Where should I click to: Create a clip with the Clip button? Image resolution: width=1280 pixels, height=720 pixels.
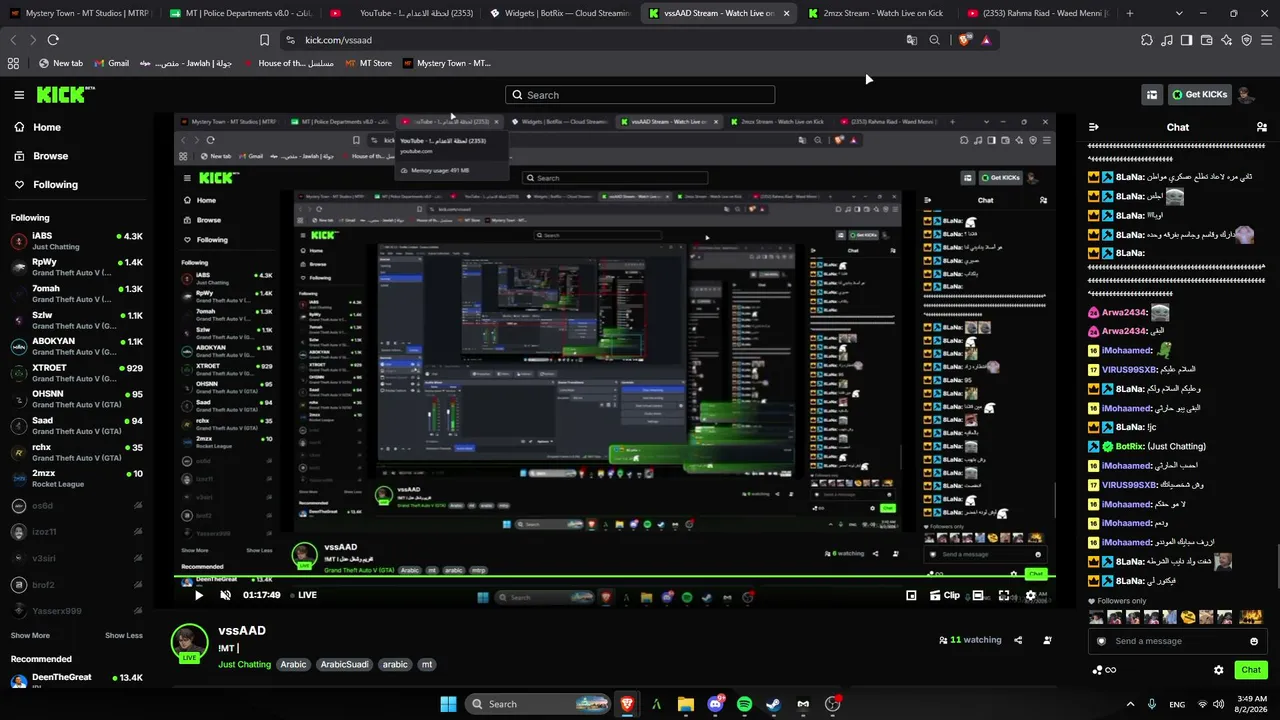[x=945, y=595]
